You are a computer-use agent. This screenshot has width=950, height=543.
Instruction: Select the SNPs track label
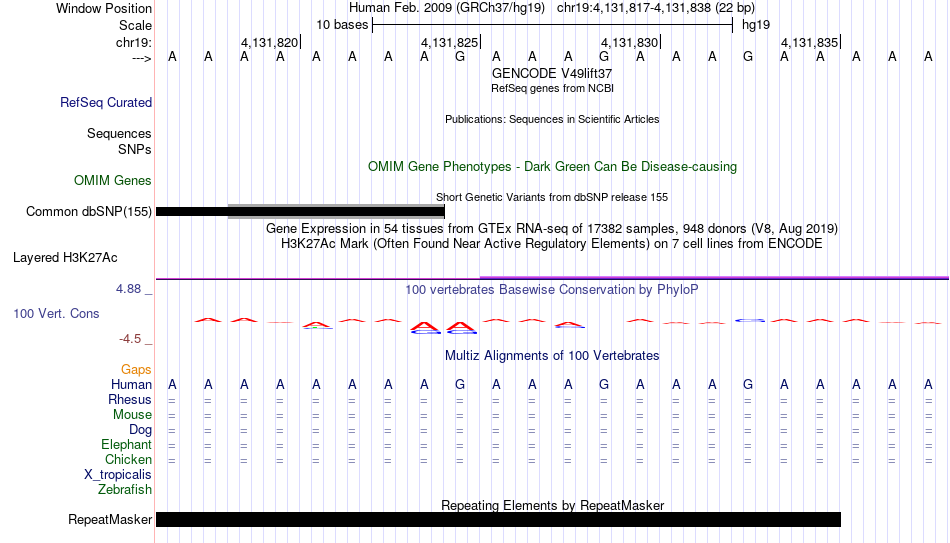click(x=135, y=149)
